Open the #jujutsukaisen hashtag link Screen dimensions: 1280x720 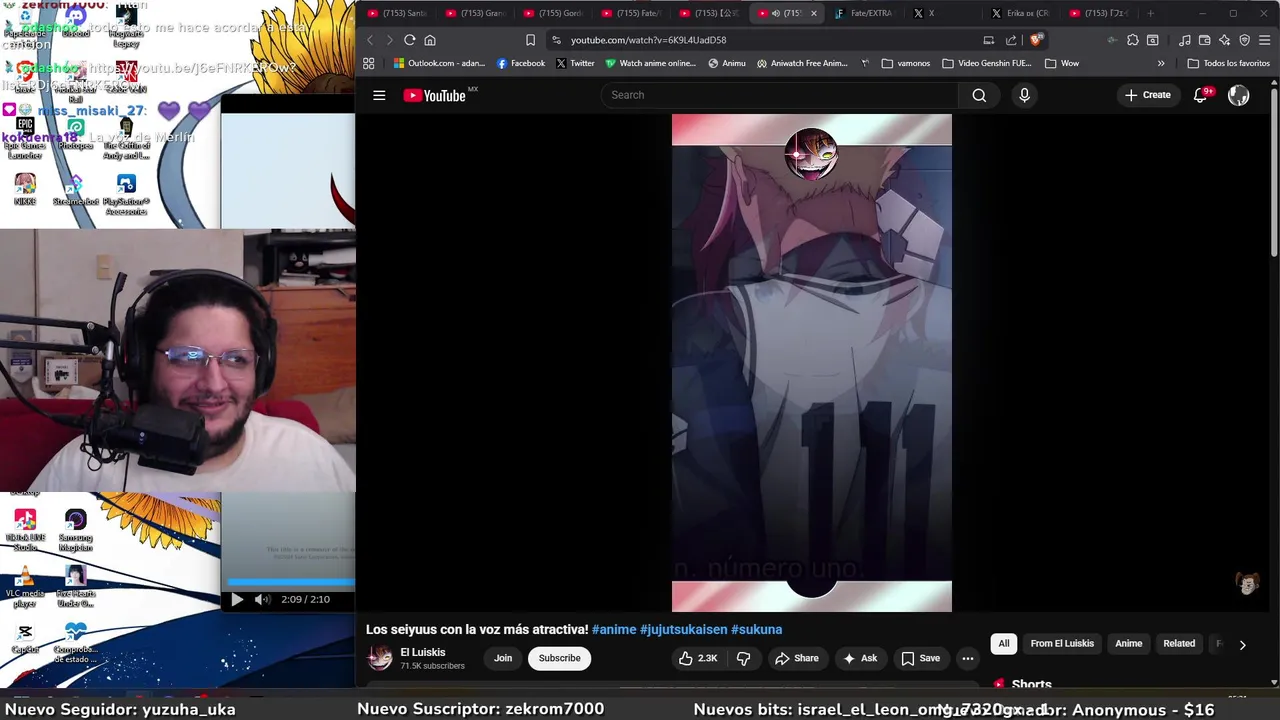(683, 629)
